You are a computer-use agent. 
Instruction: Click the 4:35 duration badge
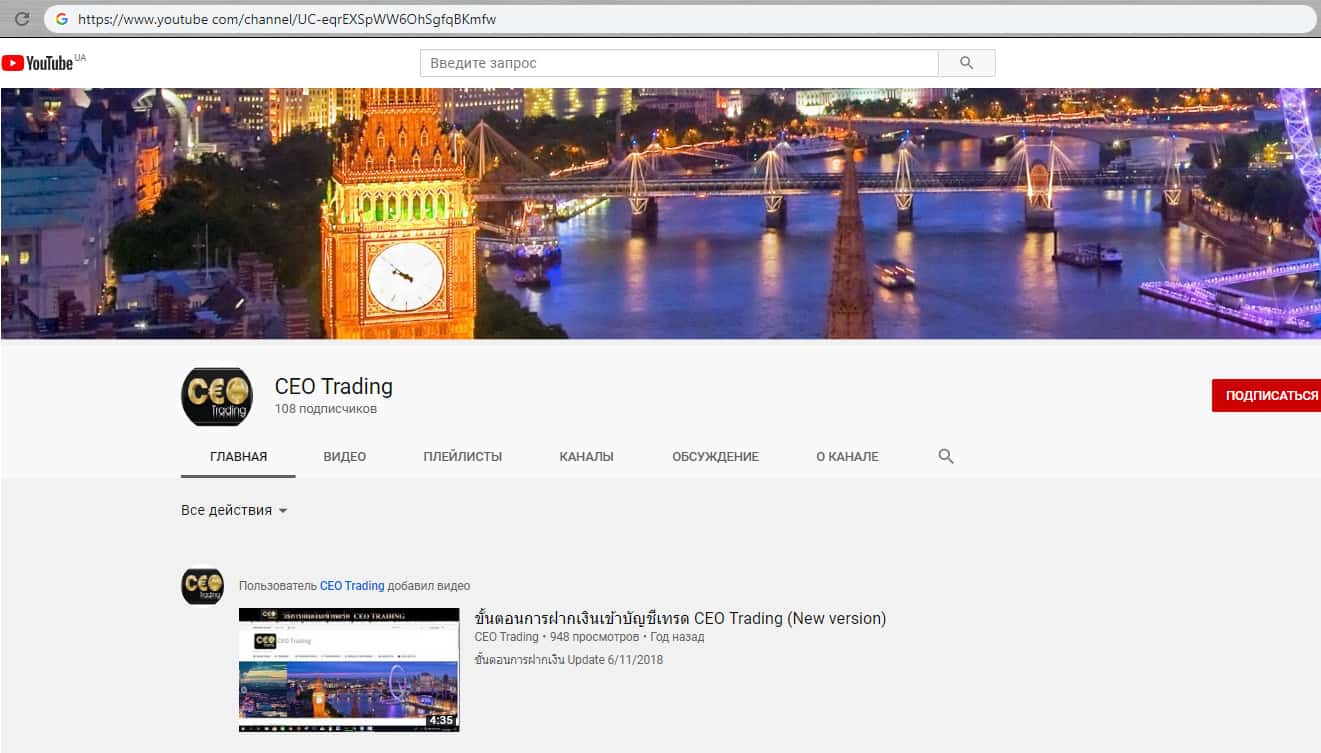tap(441, 720)
